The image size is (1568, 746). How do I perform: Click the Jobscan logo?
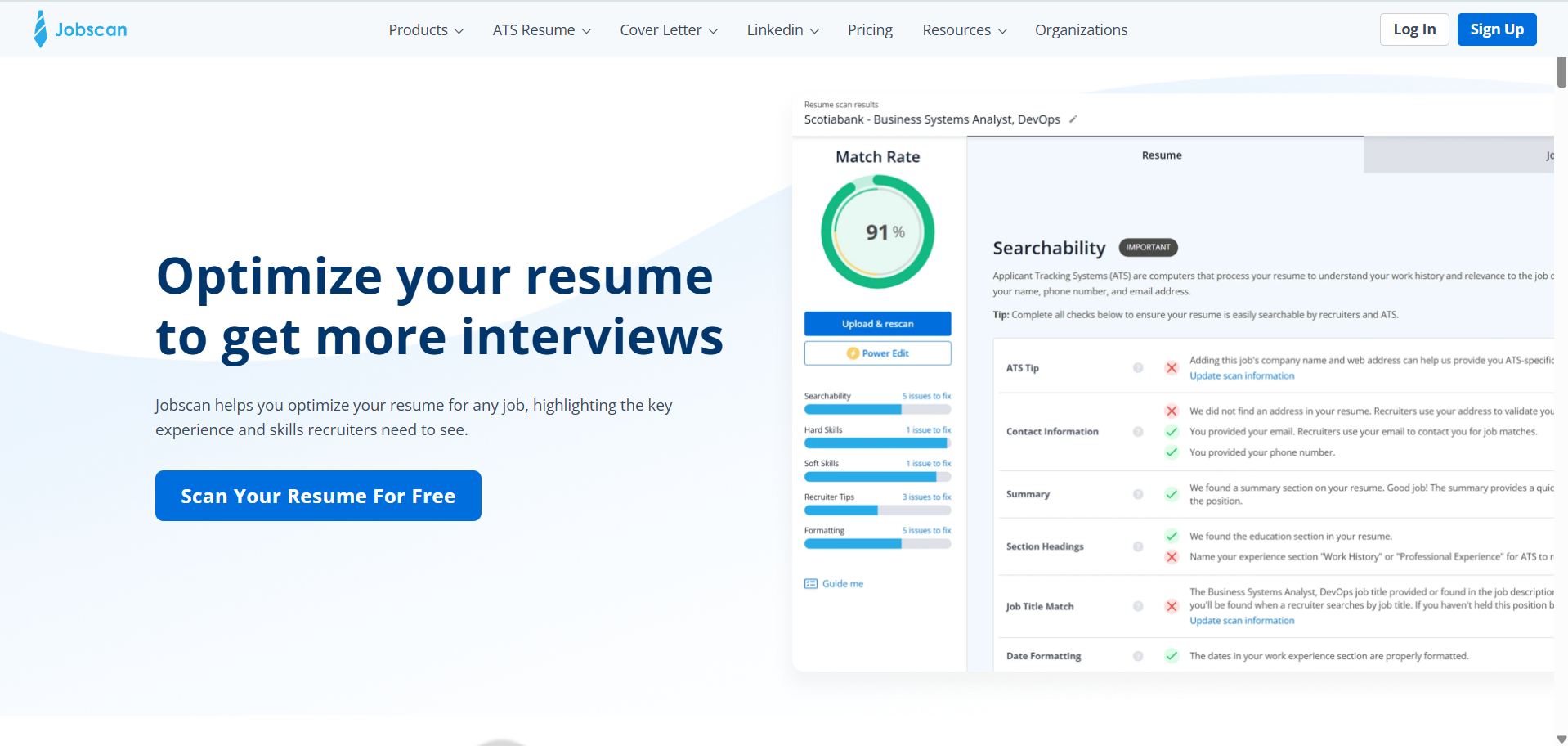pyautogui.click(x=80, y=29)
